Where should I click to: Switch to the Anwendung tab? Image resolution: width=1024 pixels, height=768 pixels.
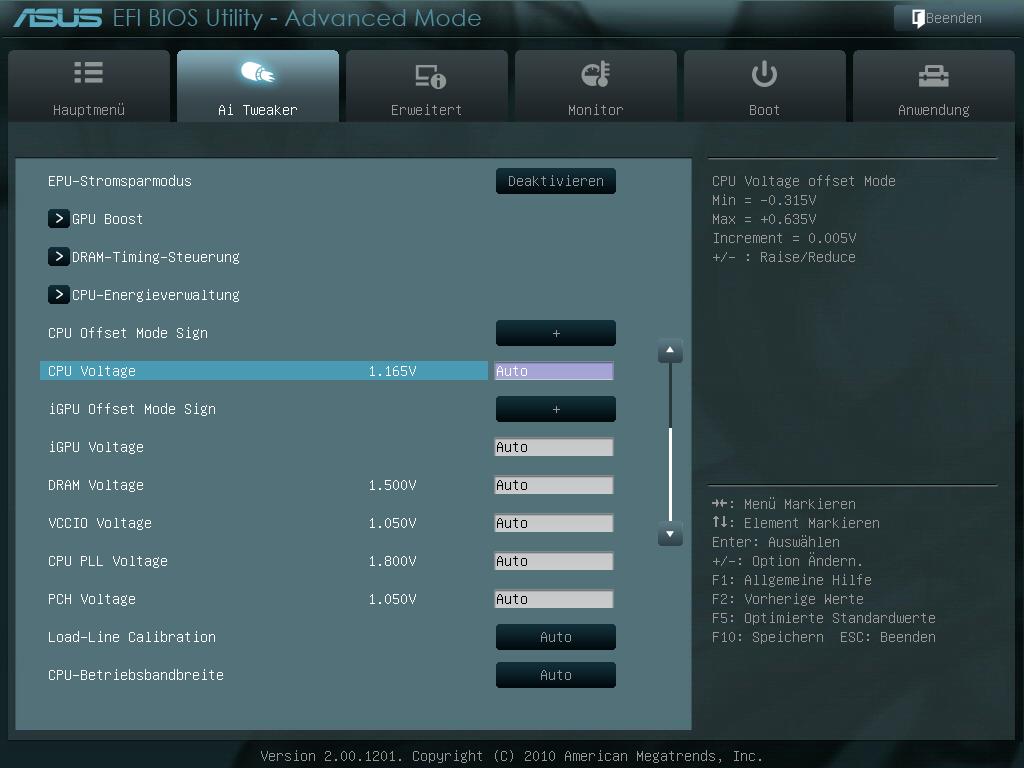(933, 86)
